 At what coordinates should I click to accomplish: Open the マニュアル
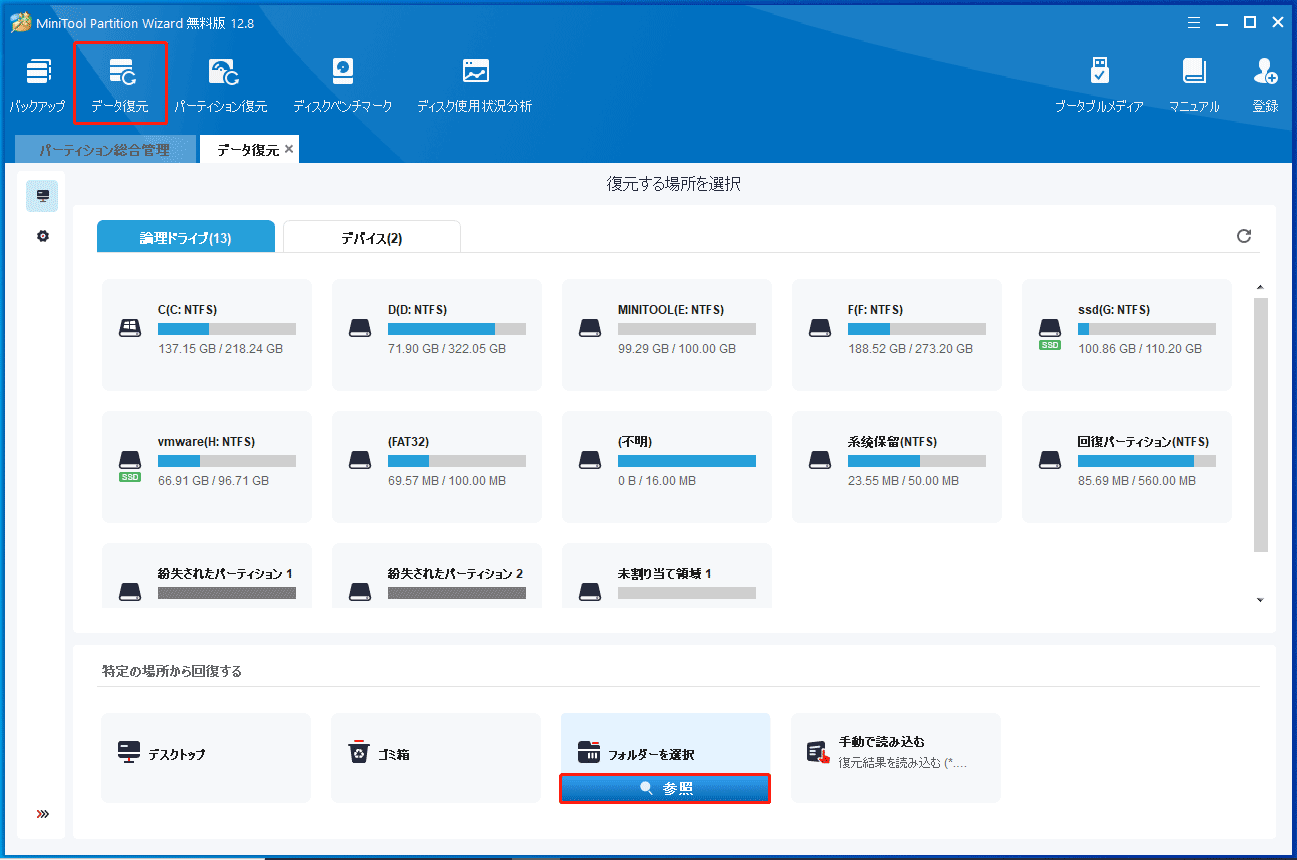[1194, 84]
